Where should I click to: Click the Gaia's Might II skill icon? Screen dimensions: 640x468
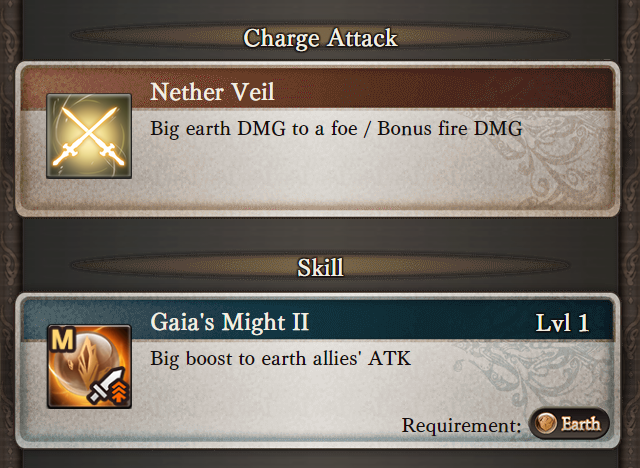89,365
